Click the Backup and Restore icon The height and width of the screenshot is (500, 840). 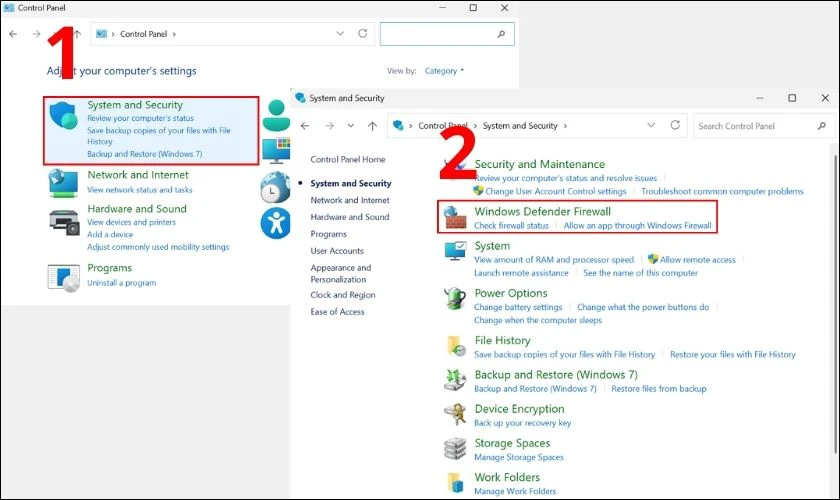[x=455, y=379]
